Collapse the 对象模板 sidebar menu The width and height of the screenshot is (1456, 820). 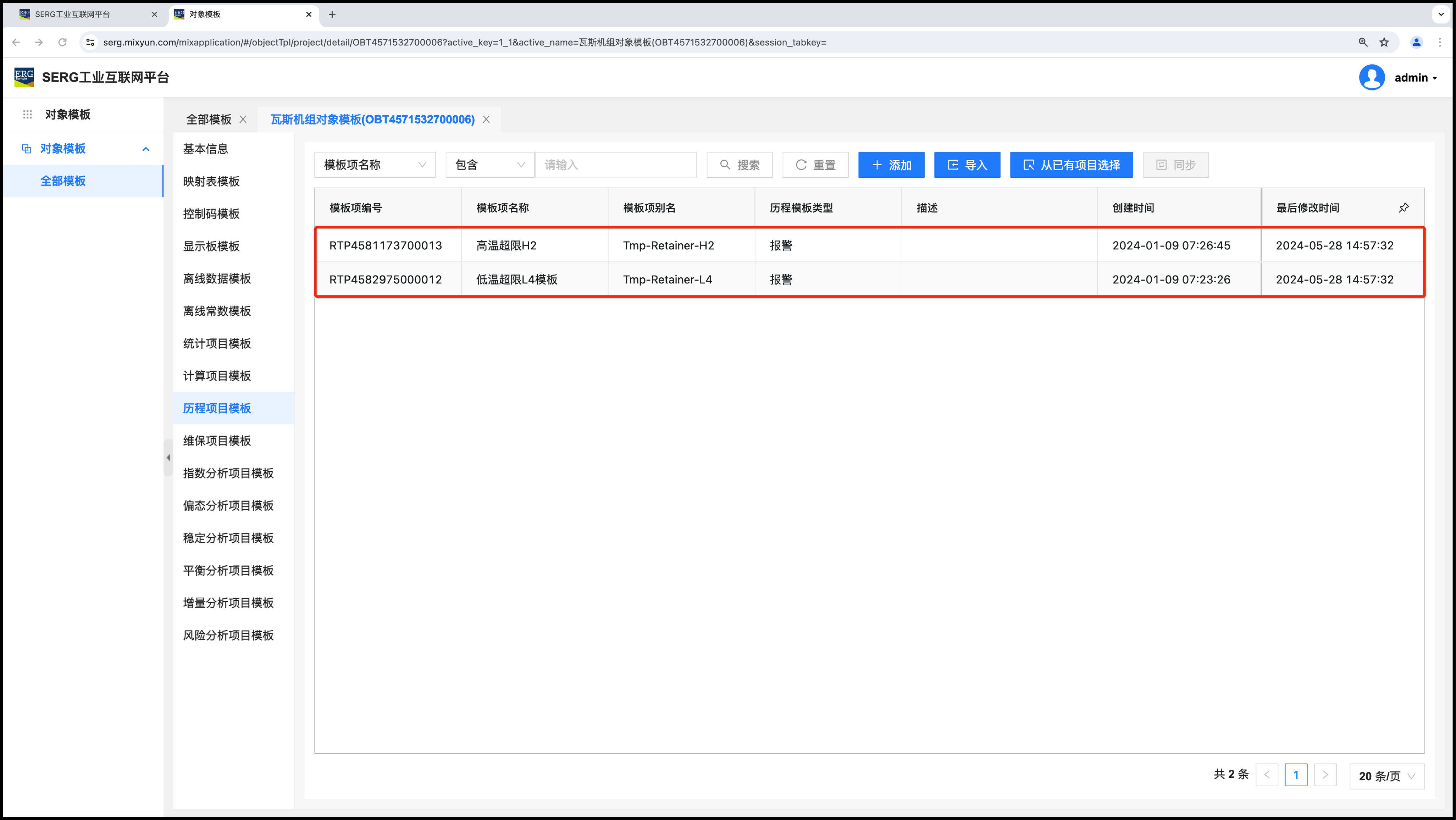pyautogui.click(x=146, y=149)
